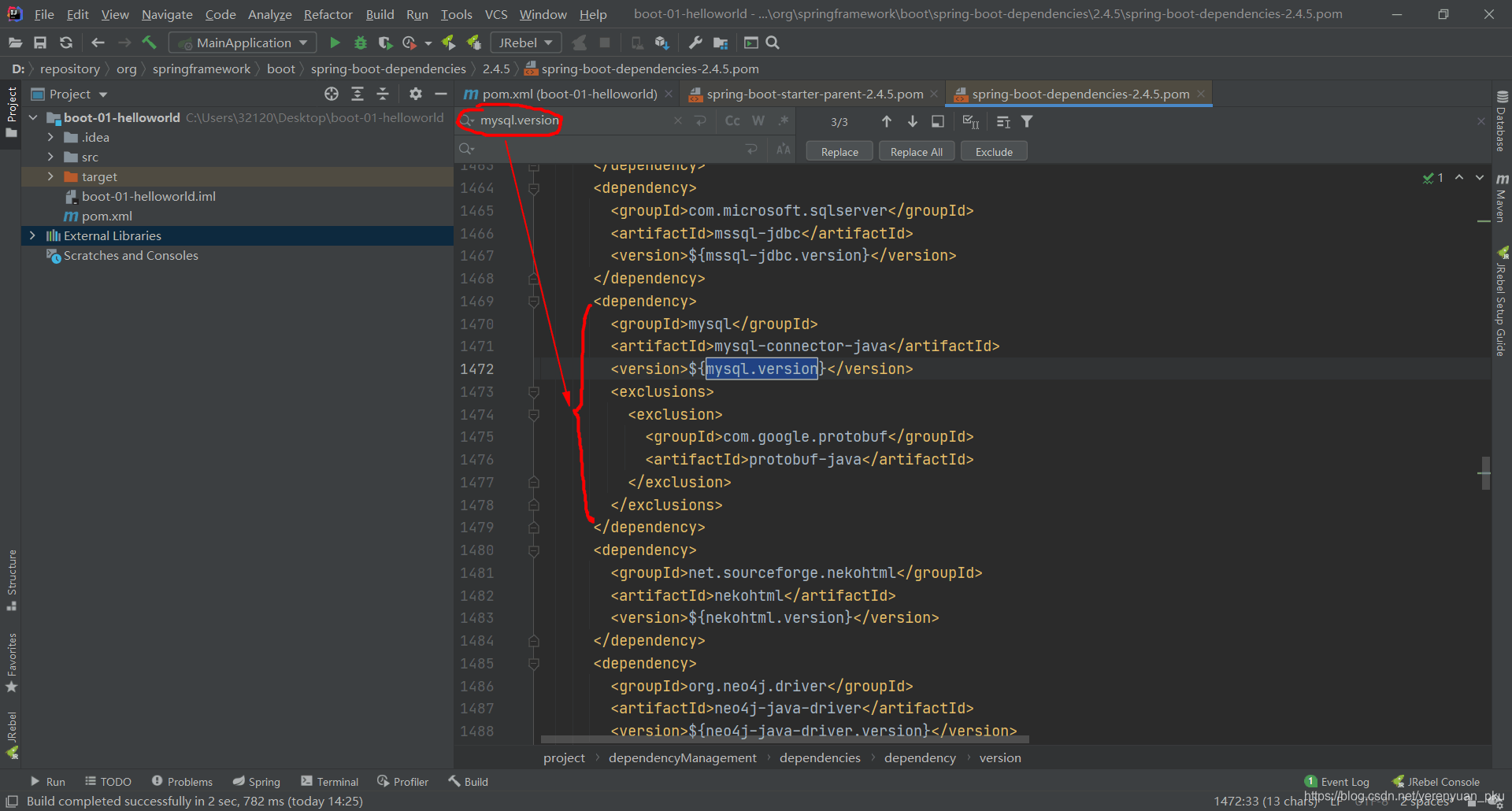Screen dimensions: 1512x811
Task: Navigate back with left arrow
Action: [x=98, y=43]
